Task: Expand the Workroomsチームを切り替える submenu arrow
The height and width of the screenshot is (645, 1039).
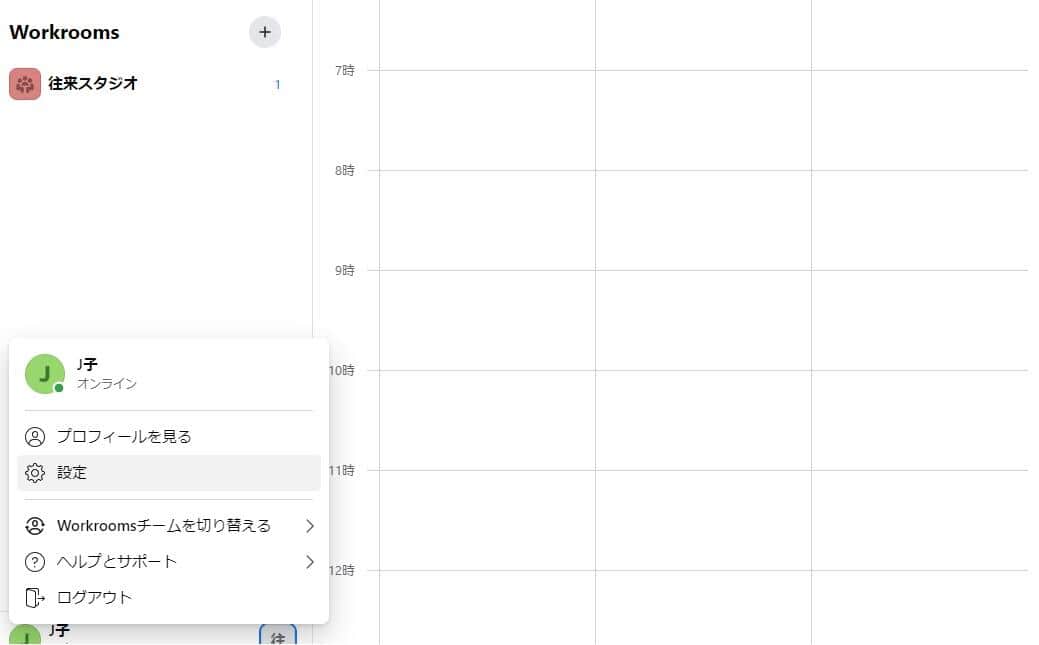Action: [x=310, y=526]
